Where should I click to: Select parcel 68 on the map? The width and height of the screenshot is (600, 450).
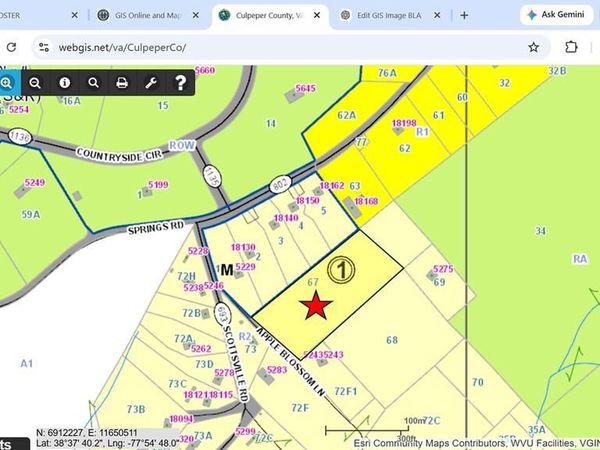coord(392,340)
